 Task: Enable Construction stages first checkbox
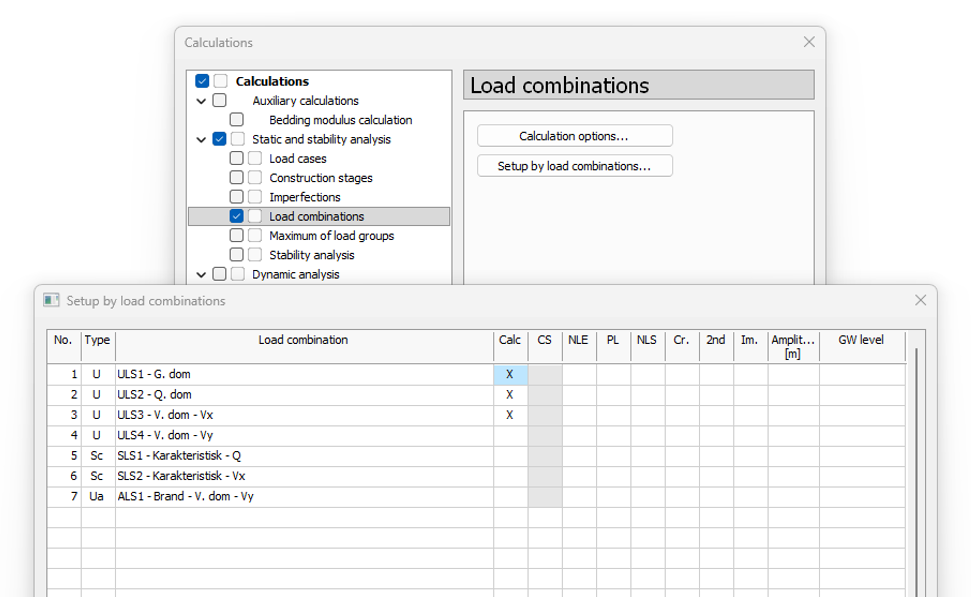point(237,177)
